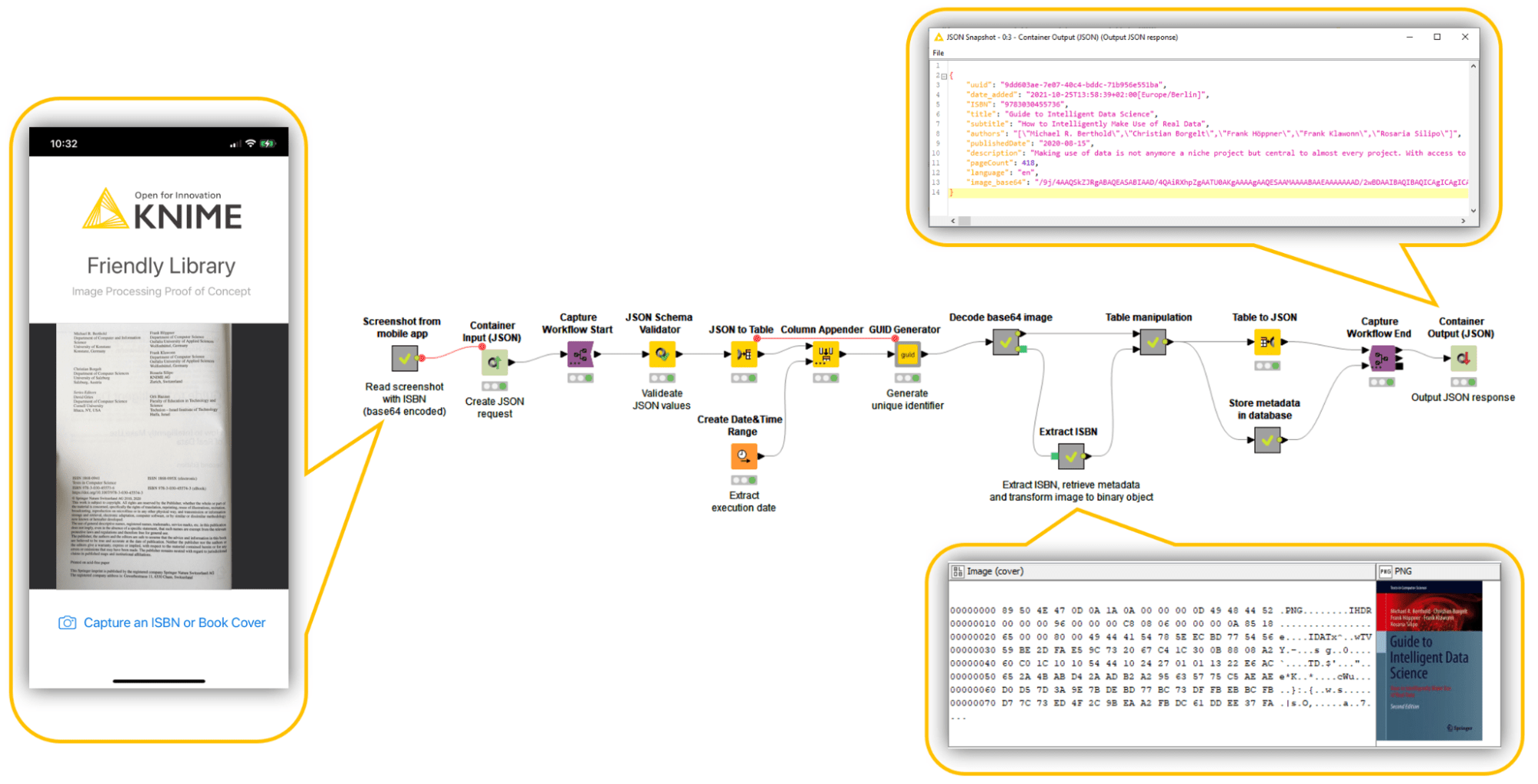Click the phone battery status icon
Viewport: 1538px width, 784px height.
point(267,144)
